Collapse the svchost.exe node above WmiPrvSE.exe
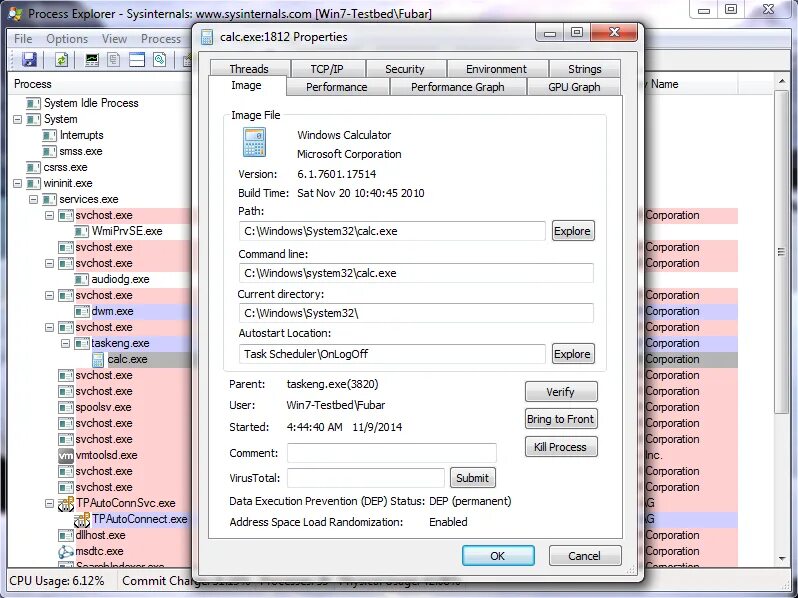This screenshot has width=798, height=598. [x=49, y=215]
